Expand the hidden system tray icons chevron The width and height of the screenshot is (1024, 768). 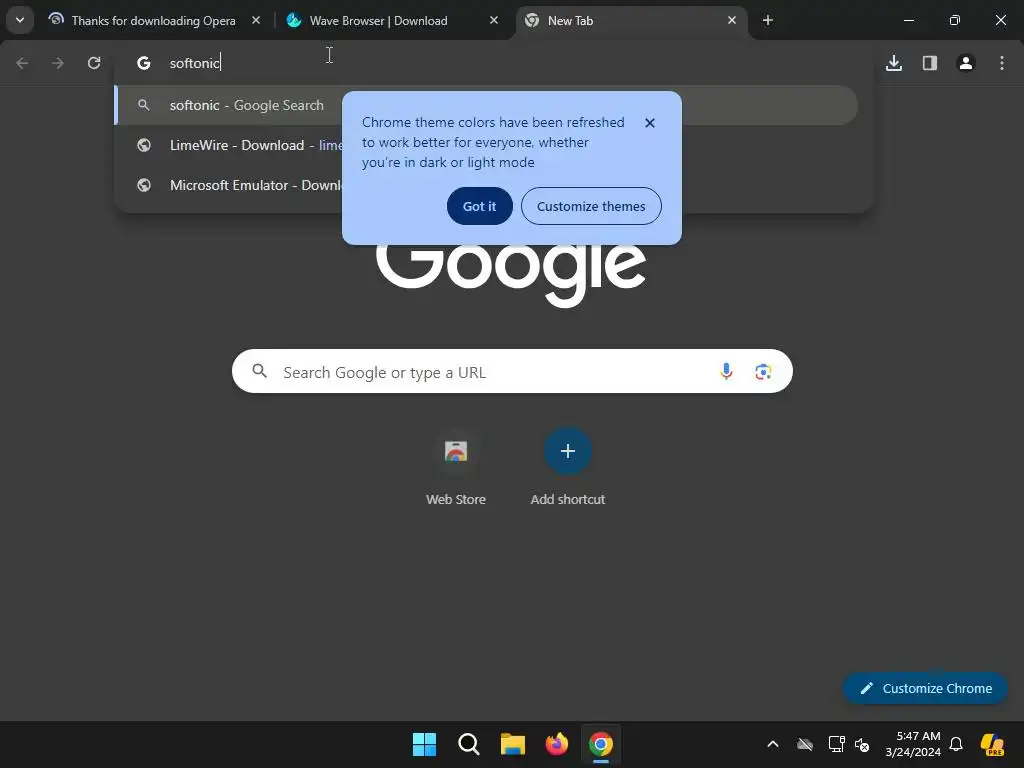point(773,744)
